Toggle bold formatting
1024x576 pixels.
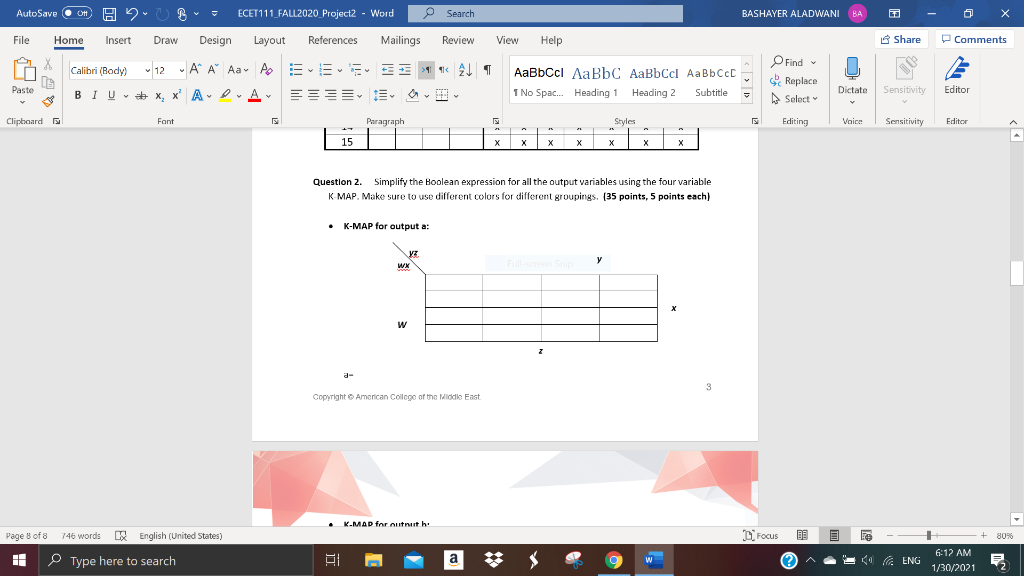[78, 93]
